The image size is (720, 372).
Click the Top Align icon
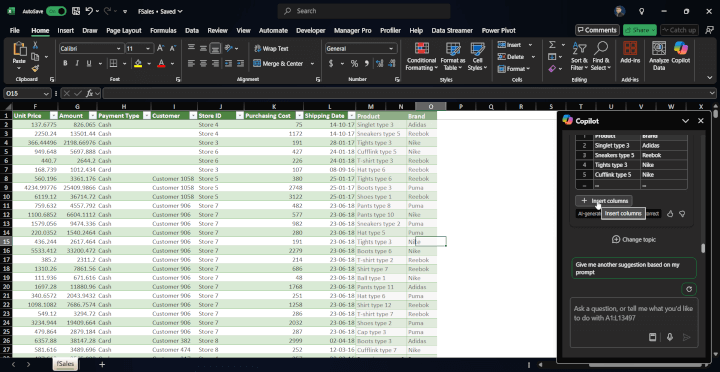click(191, 48)
